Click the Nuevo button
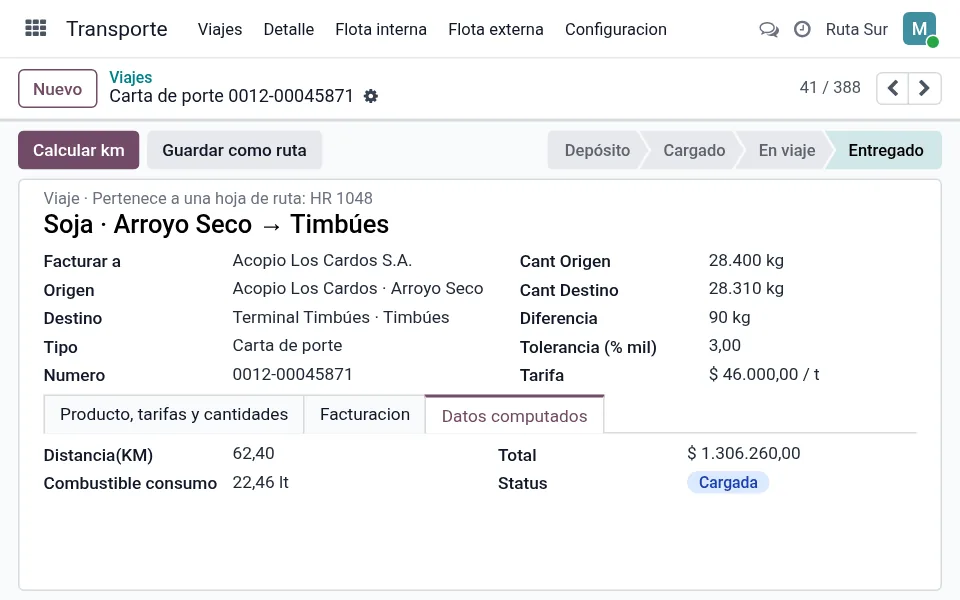The image size is (960, 600). point(58,89)
